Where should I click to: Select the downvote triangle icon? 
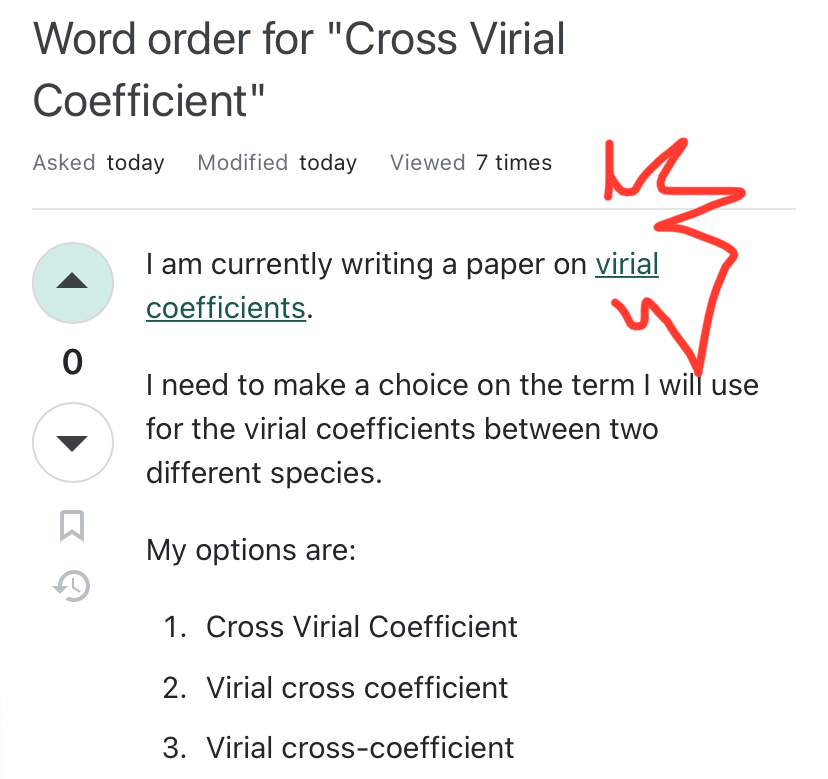(72, 442)
